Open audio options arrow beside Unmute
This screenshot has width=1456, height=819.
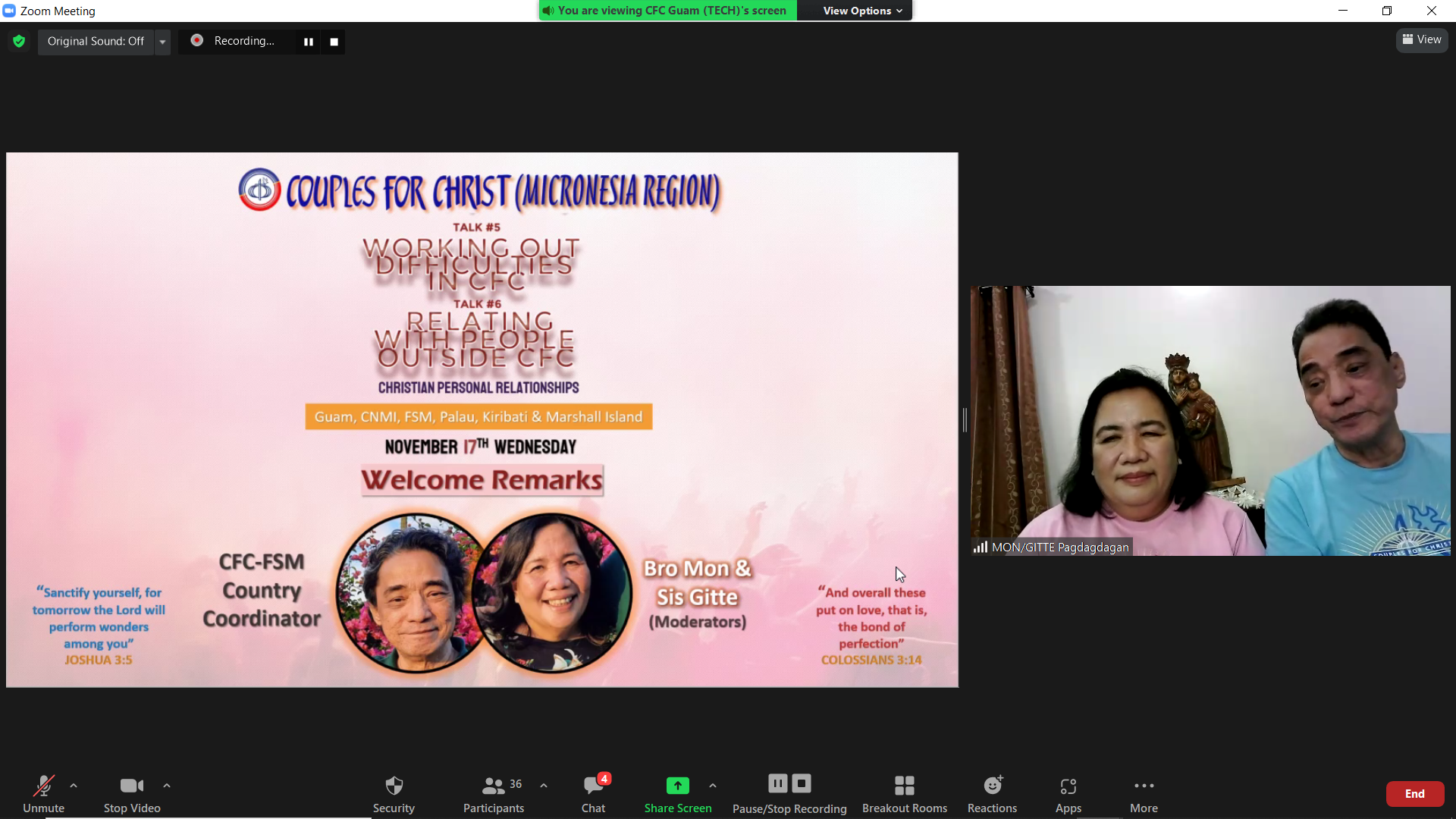[74, 786]
